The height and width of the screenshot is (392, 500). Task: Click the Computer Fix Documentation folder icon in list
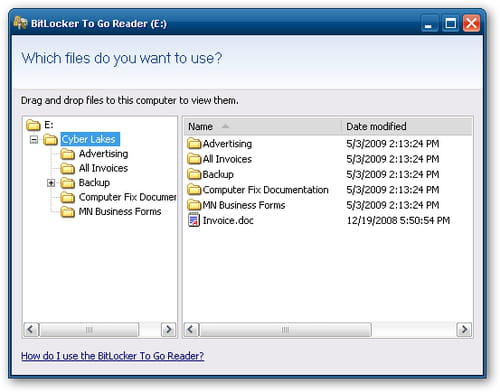point(194,190)
